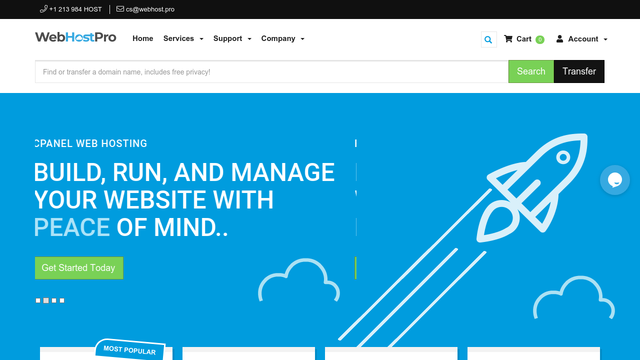Click the WebHostPro logo

(76, 37)
